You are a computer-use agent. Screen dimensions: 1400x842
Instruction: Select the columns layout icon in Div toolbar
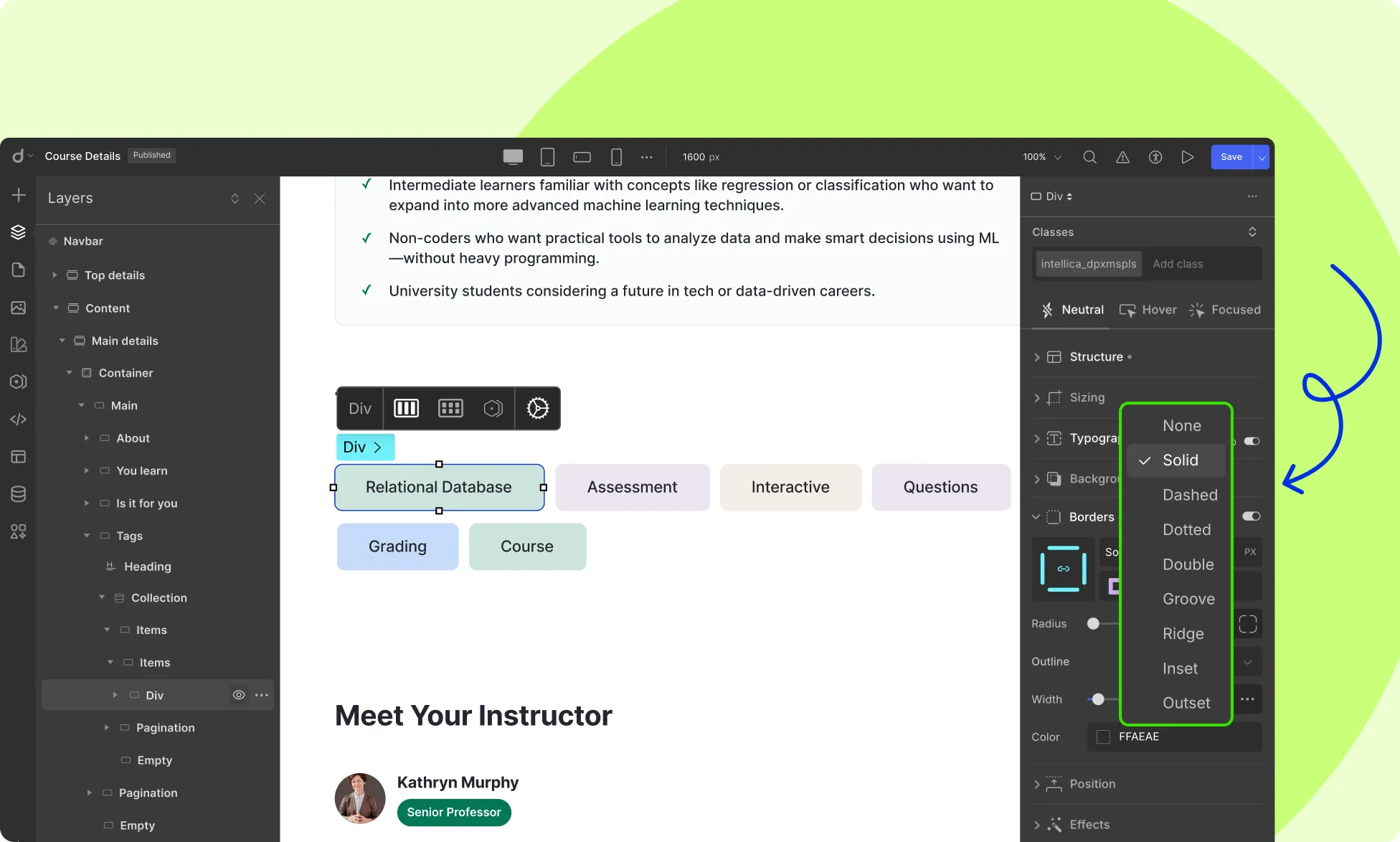[406, 408]
